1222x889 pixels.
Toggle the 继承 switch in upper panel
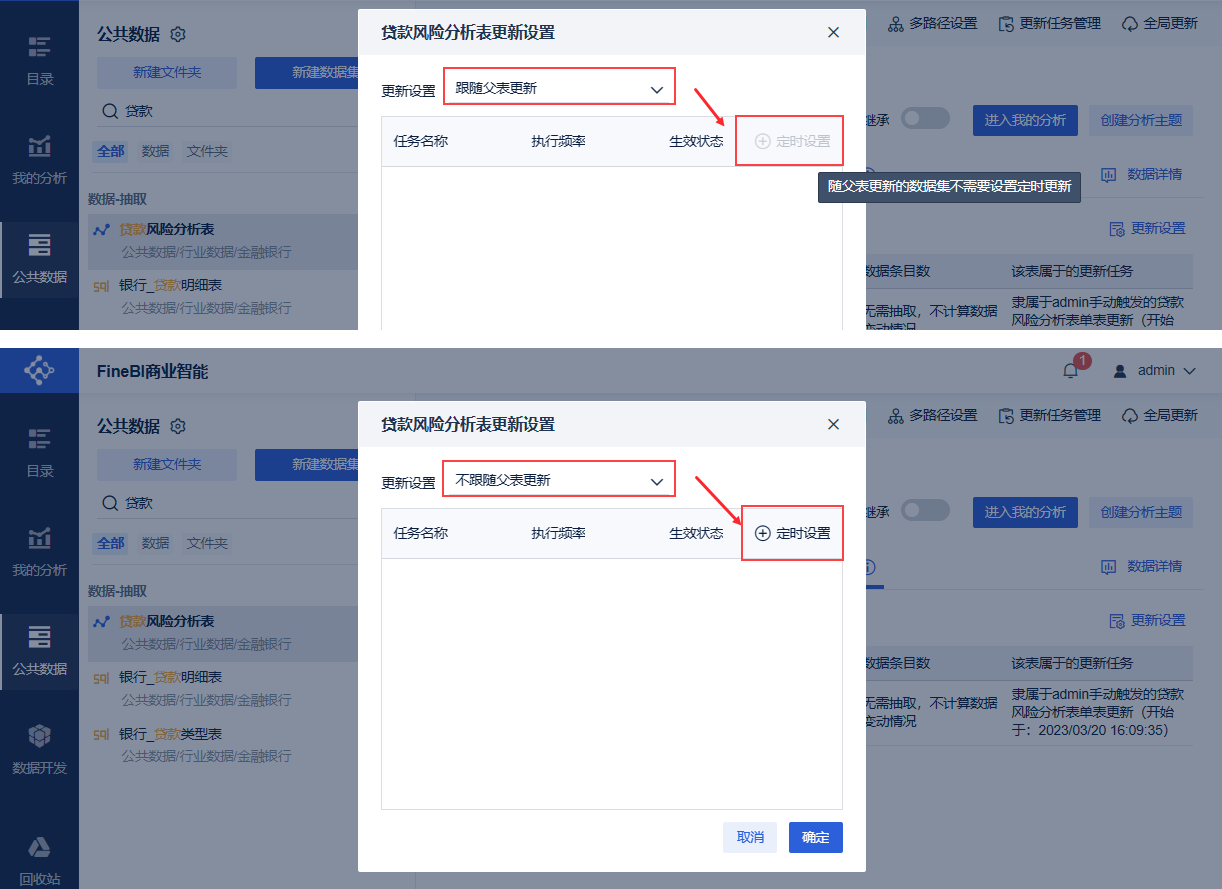click(925, 118)
